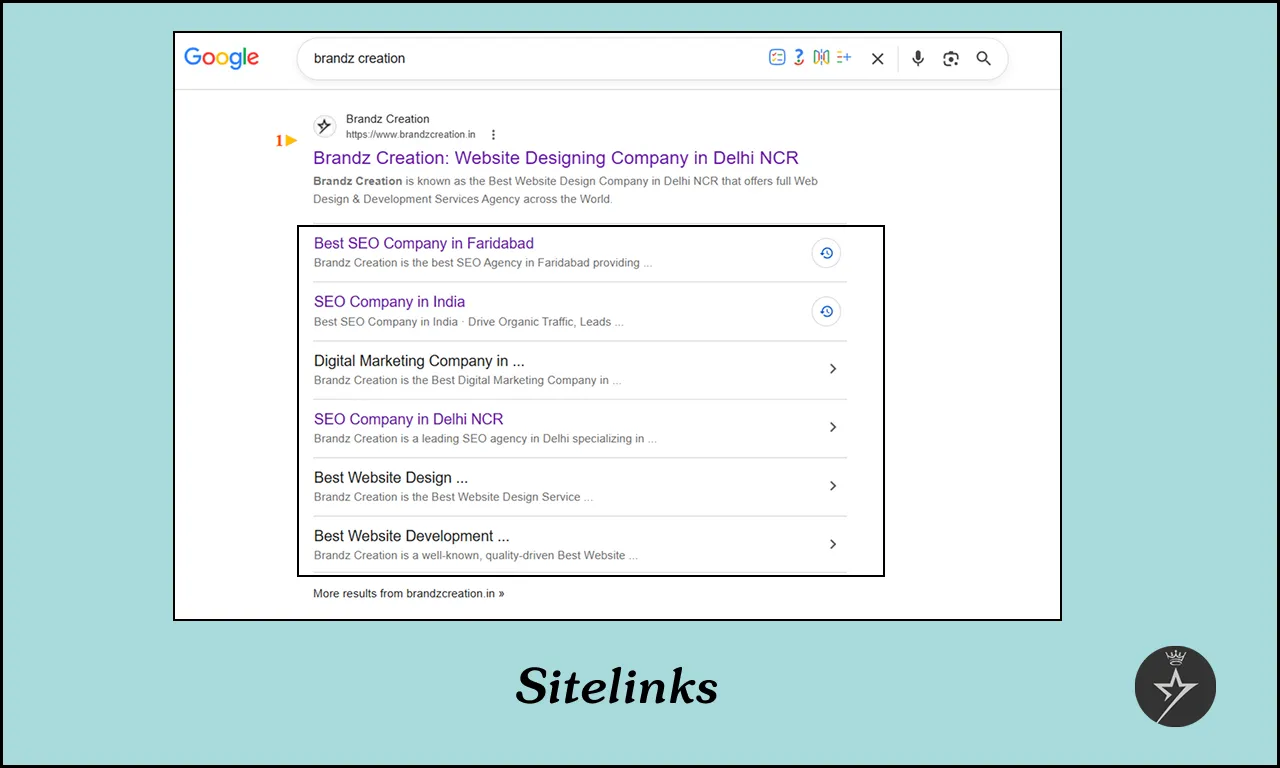Click history icon for Best SEO Company in Faridabad
Viewport: 1280px width, 768px height.
pos(826,253)
